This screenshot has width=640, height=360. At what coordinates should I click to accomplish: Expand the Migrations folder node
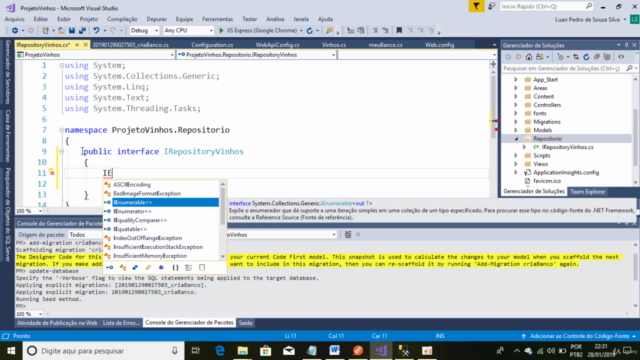516,122
